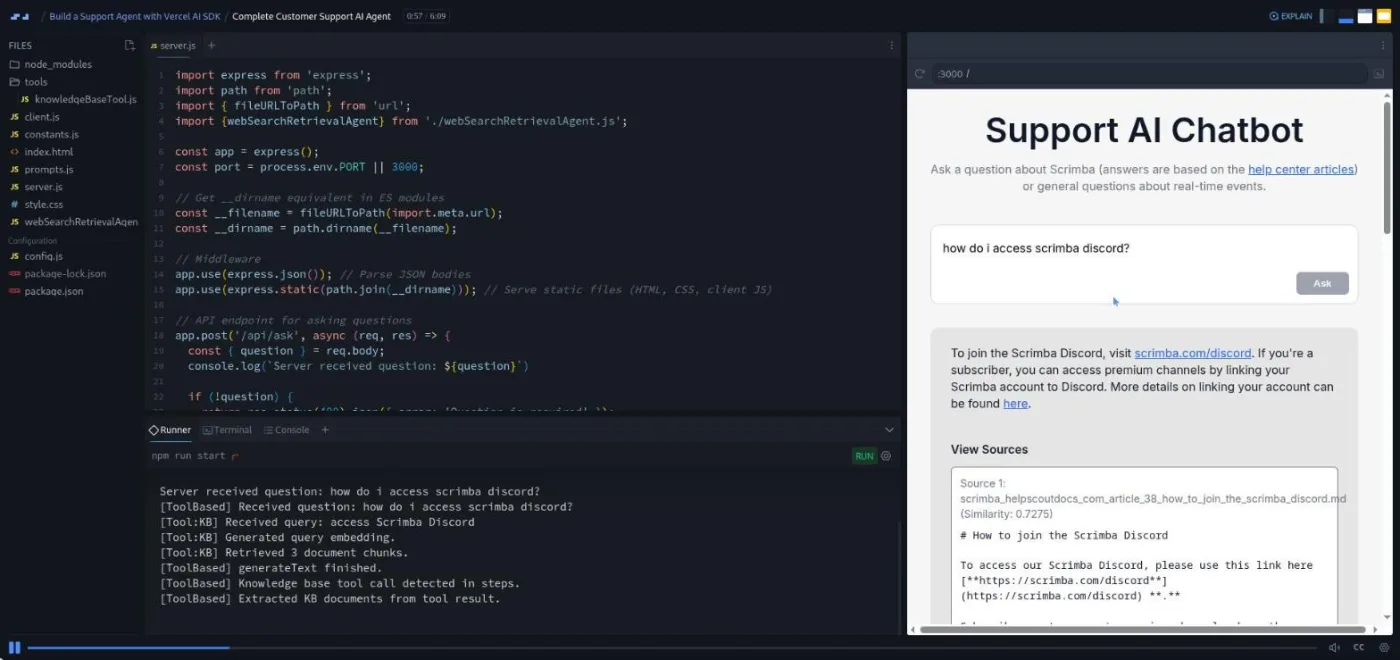Switch to the Runner tab

coord(170,430)
